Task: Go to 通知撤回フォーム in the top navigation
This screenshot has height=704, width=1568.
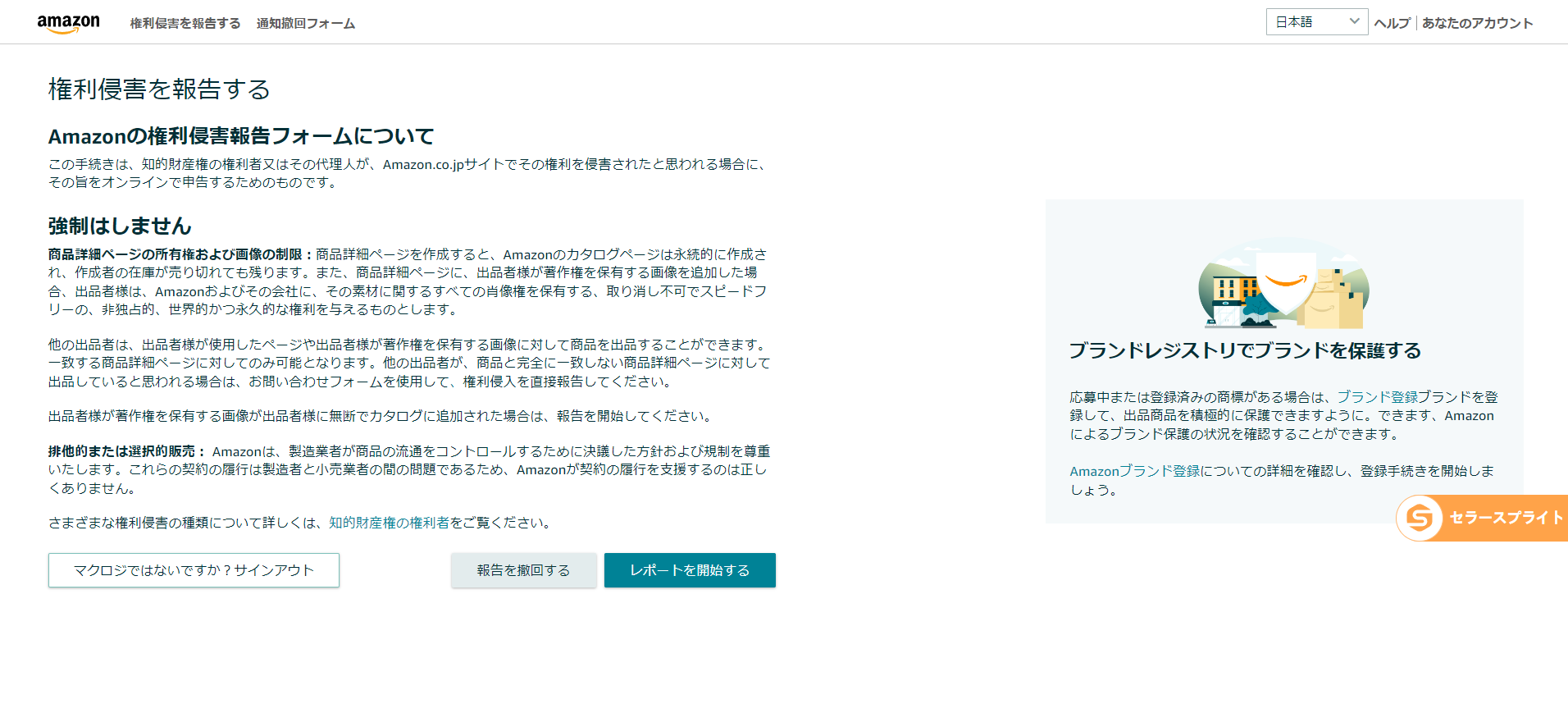Action: point(306,24)
